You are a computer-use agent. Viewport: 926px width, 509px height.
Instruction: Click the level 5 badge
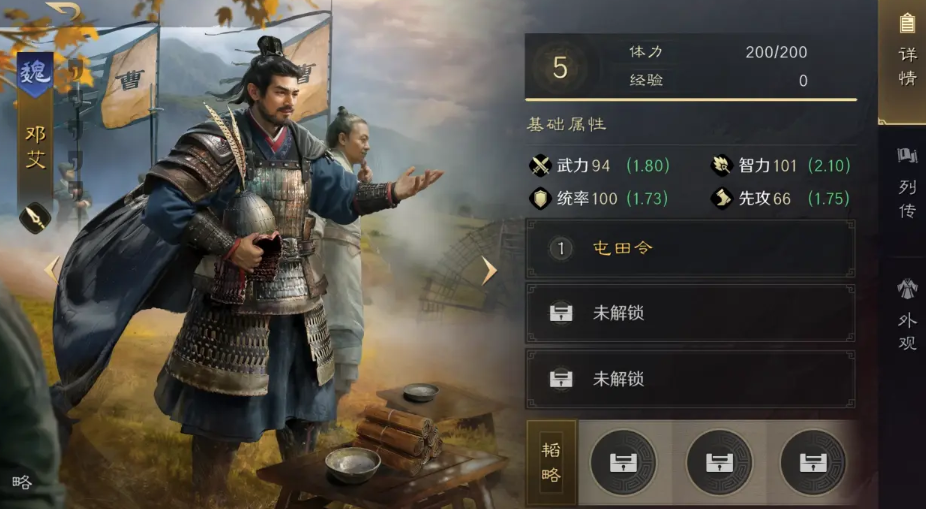click(559, 68)
